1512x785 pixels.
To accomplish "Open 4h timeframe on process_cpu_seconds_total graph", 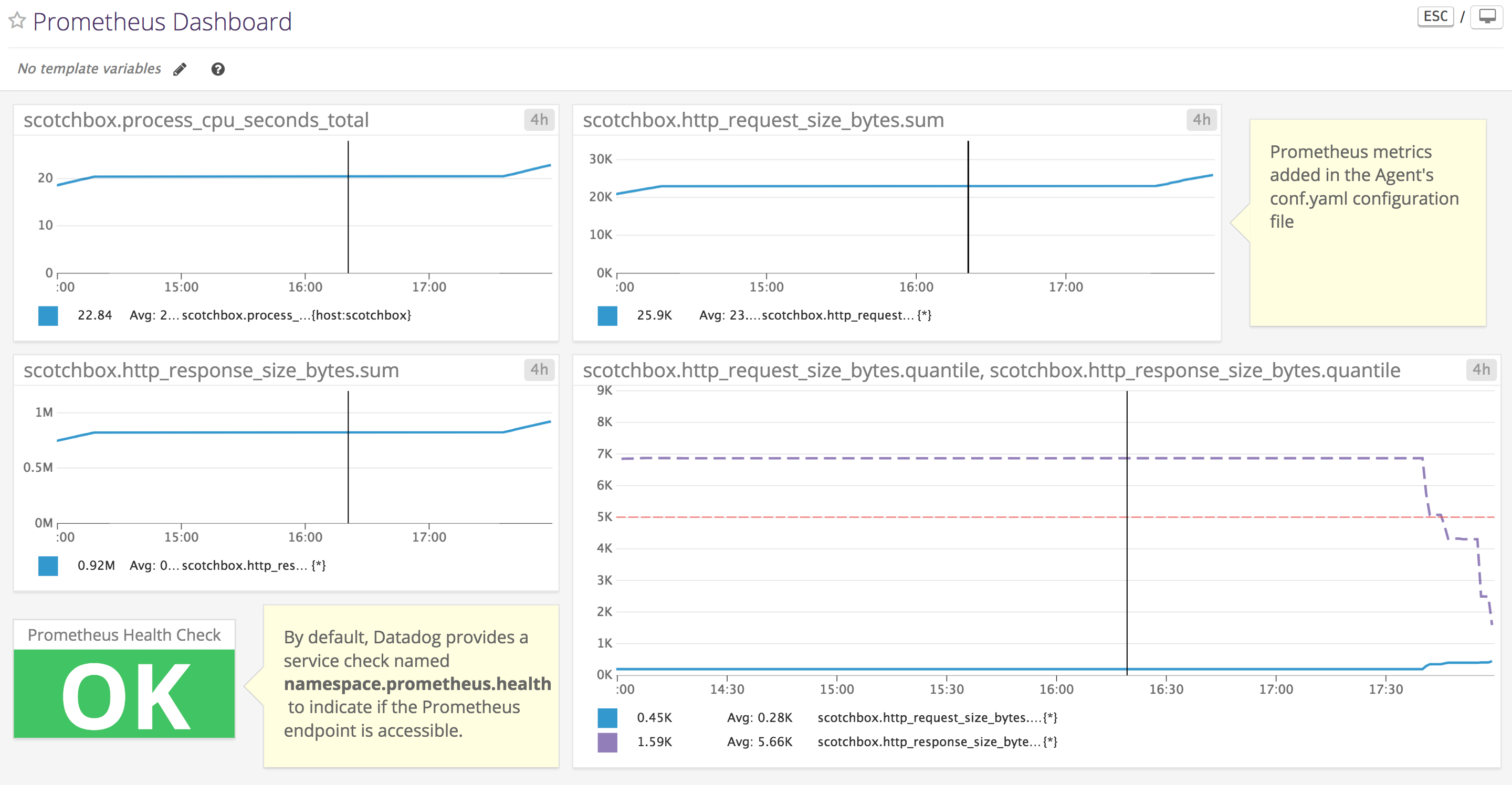I will coord(539,120).
